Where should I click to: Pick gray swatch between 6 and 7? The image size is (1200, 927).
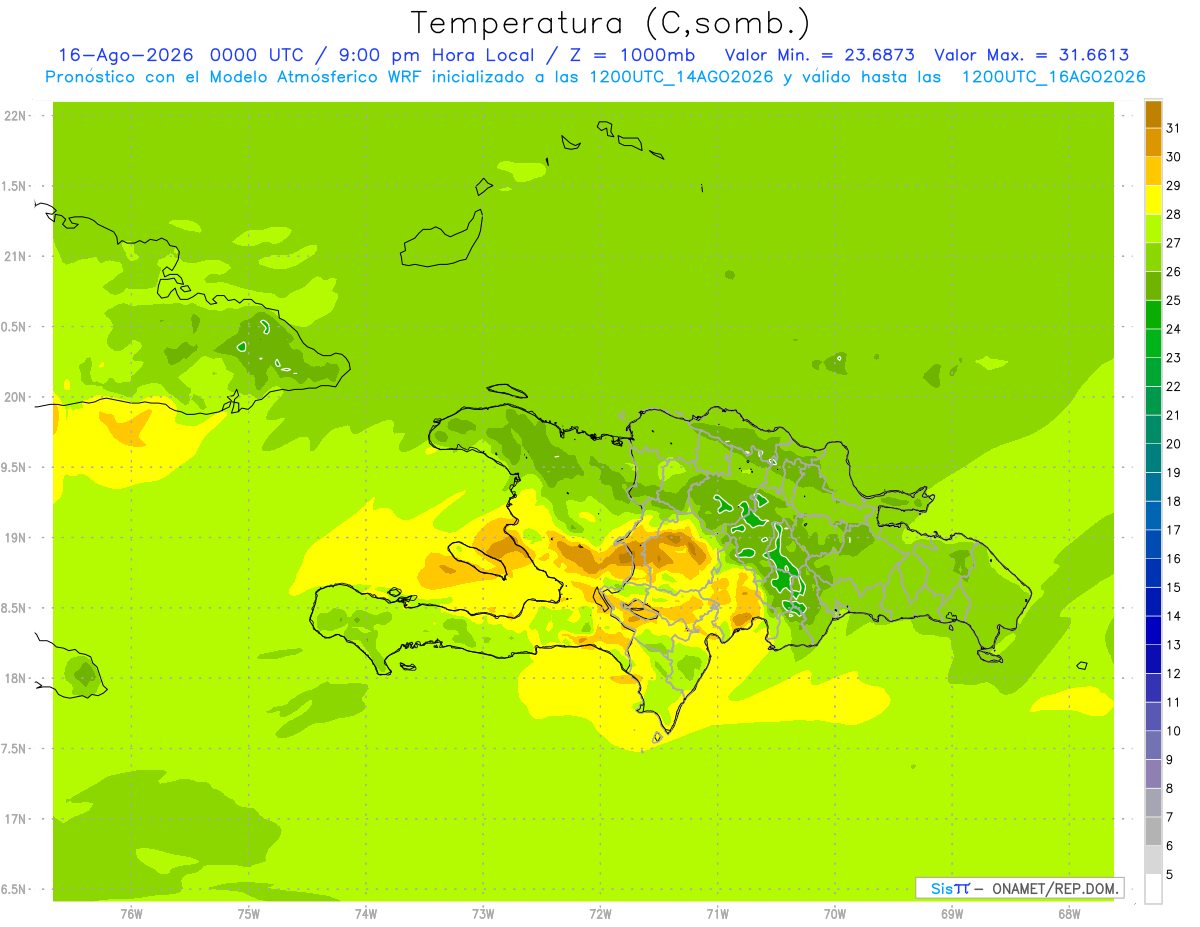[1153, 831]
